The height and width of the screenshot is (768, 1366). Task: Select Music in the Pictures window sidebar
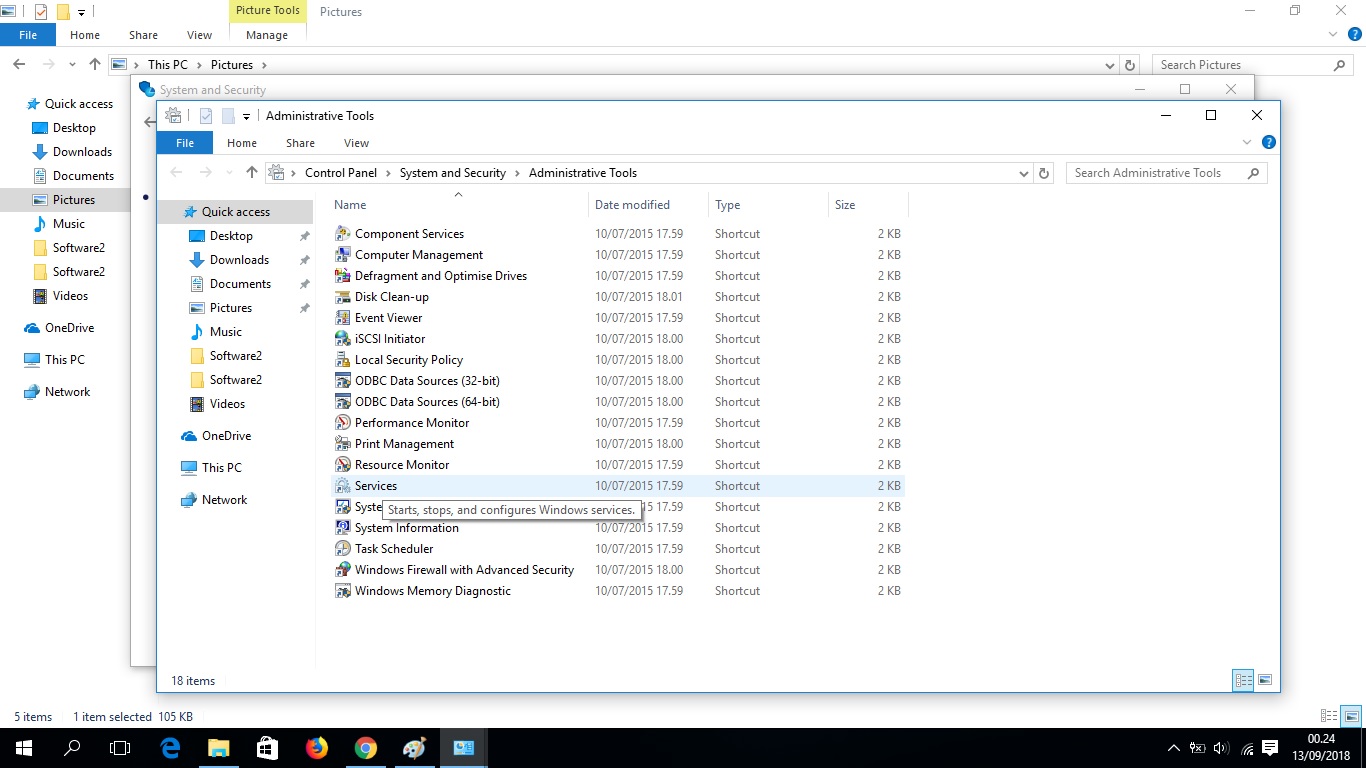(69, 224)
